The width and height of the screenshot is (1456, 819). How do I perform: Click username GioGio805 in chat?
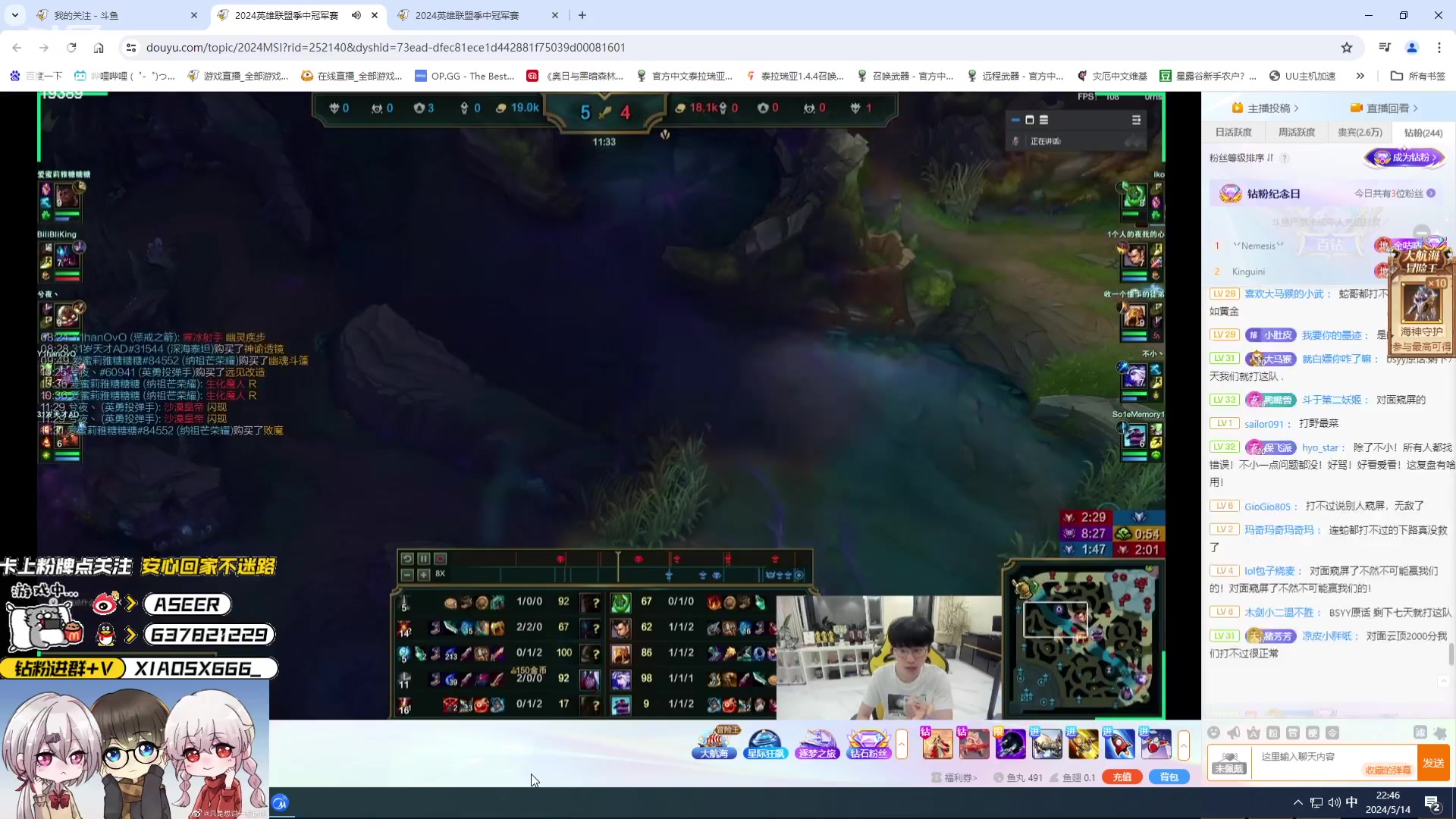tap(1267, 507)
